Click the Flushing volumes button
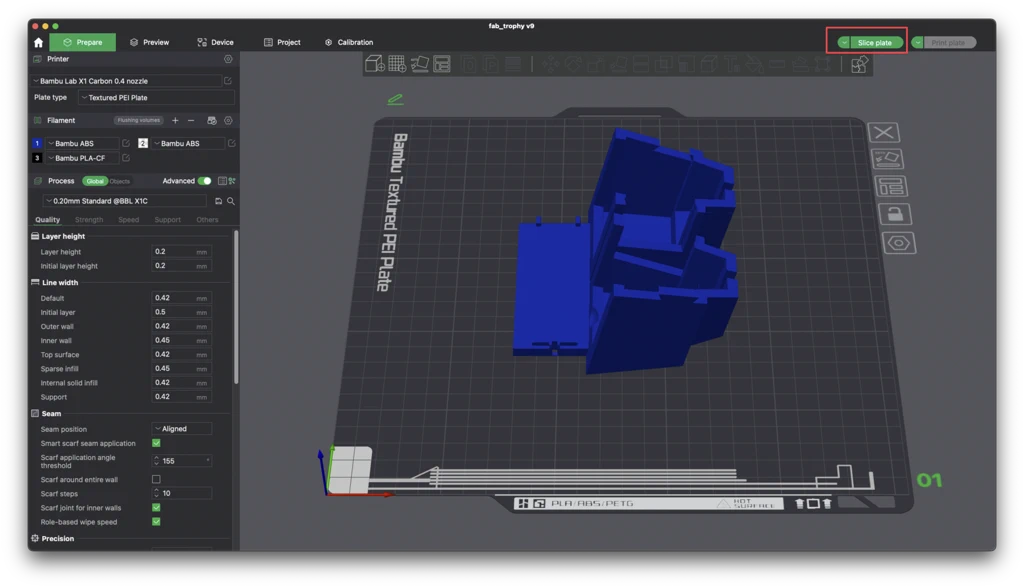Image resolution: width=1024 pixels, height=588 pixels. pos(138,120)
